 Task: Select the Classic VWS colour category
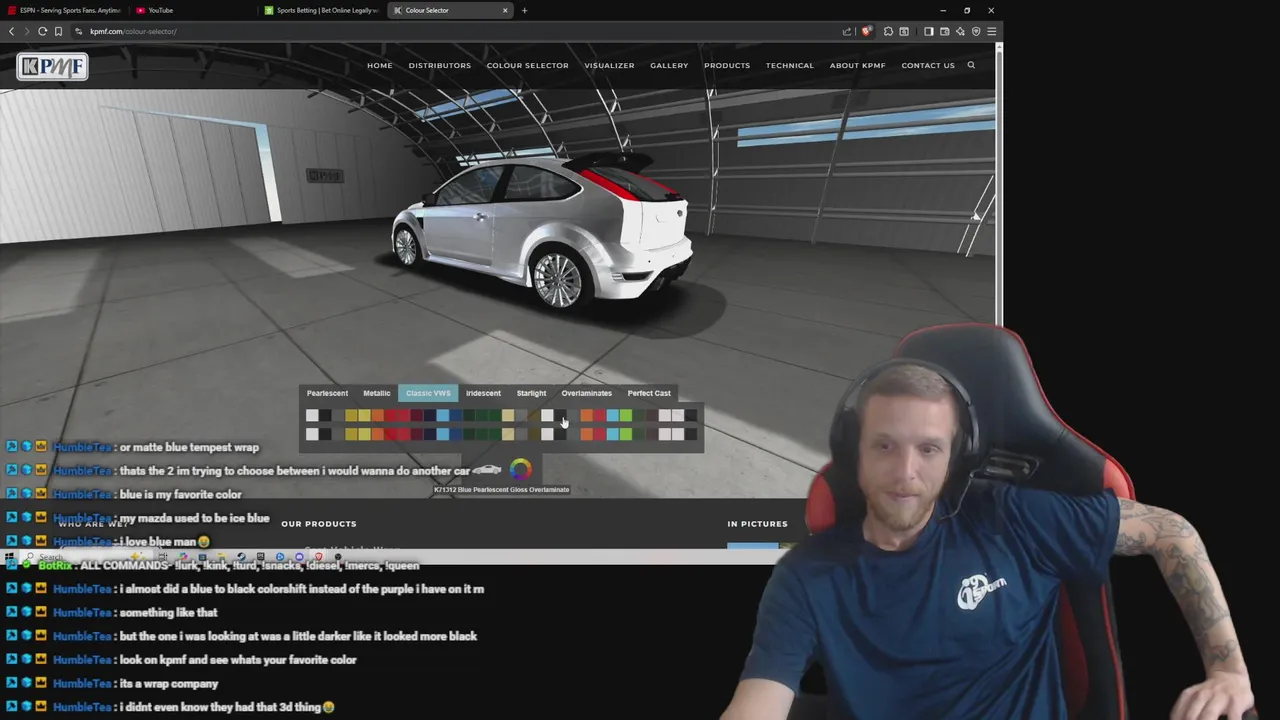point(428,393)
